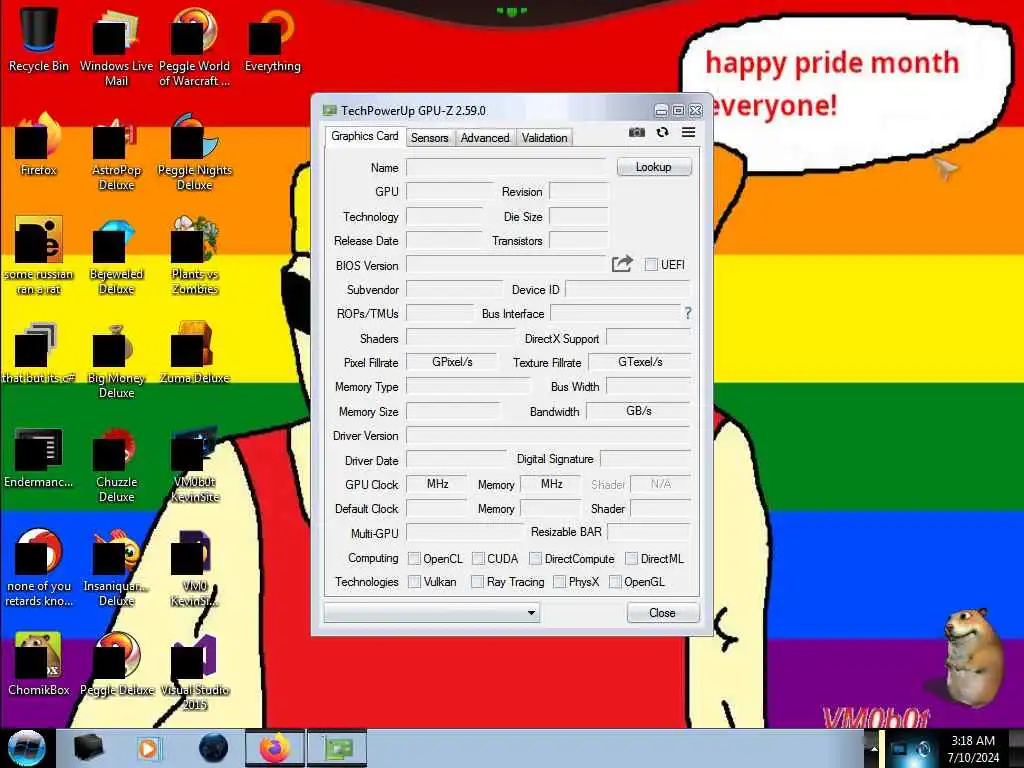
Task: Toggle the OpenGL checkbox
Action: (615, 581)
